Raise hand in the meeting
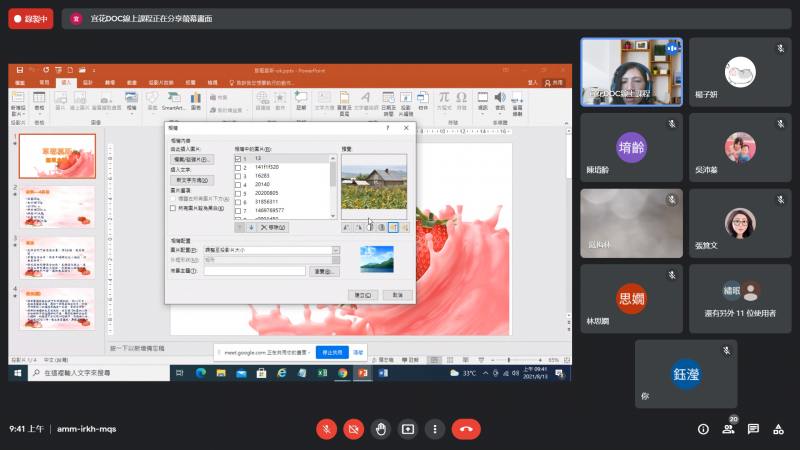This screenshot has height=450, width=800. point(381,429)
